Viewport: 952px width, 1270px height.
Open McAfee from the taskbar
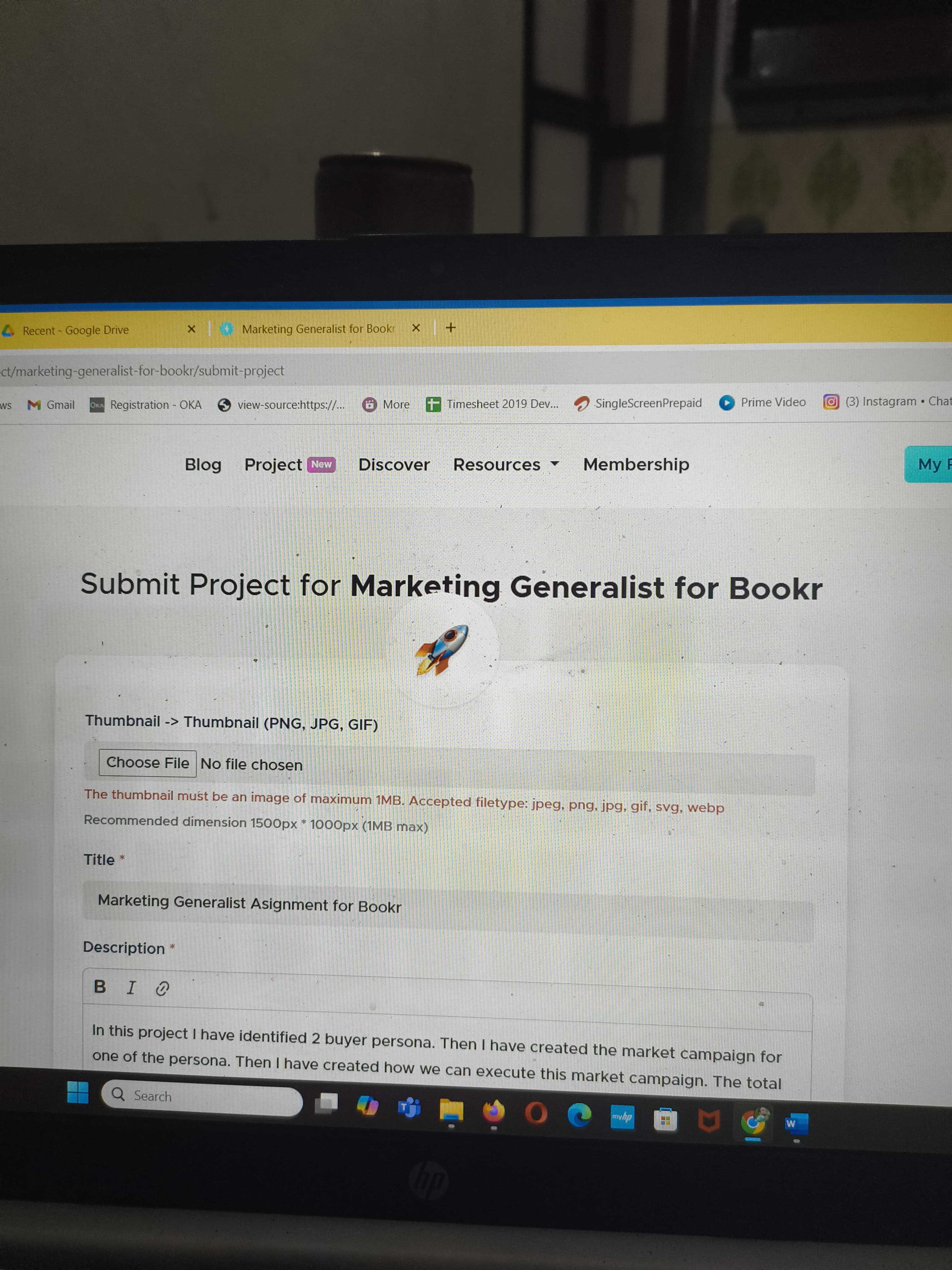[709, 1121]
